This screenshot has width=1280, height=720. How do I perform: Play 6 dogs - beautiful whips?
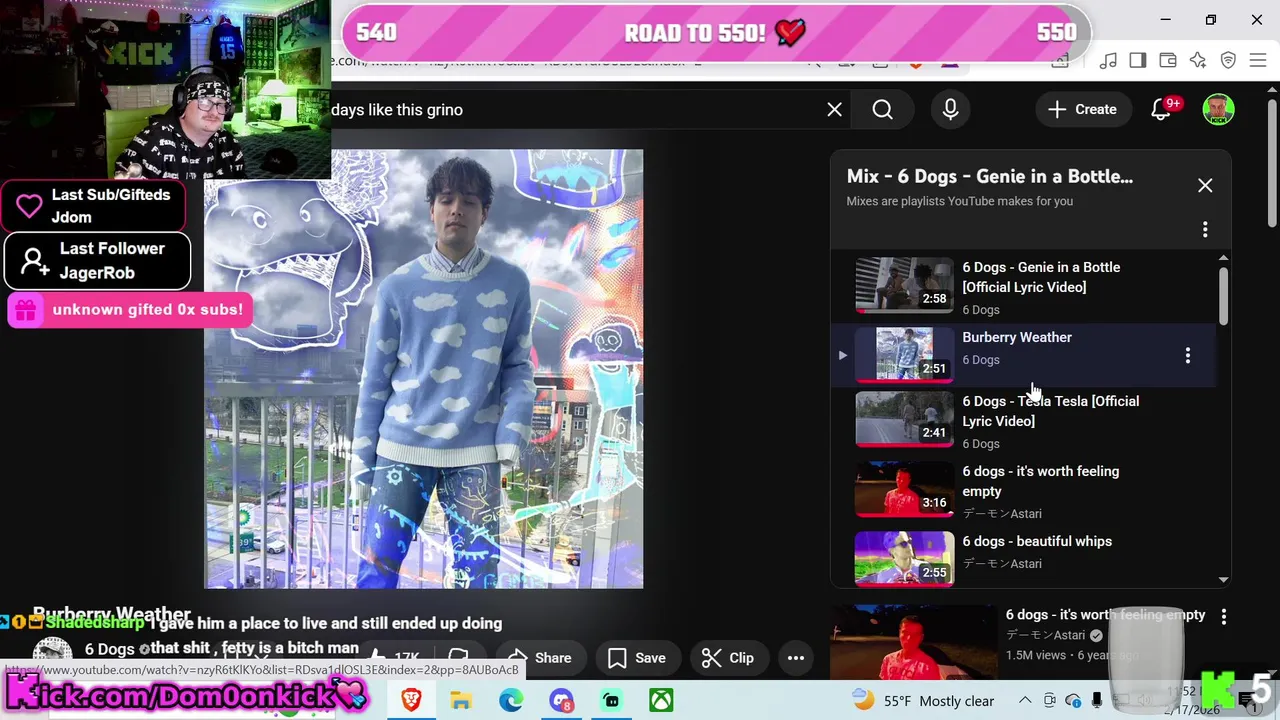[1036, 541]
